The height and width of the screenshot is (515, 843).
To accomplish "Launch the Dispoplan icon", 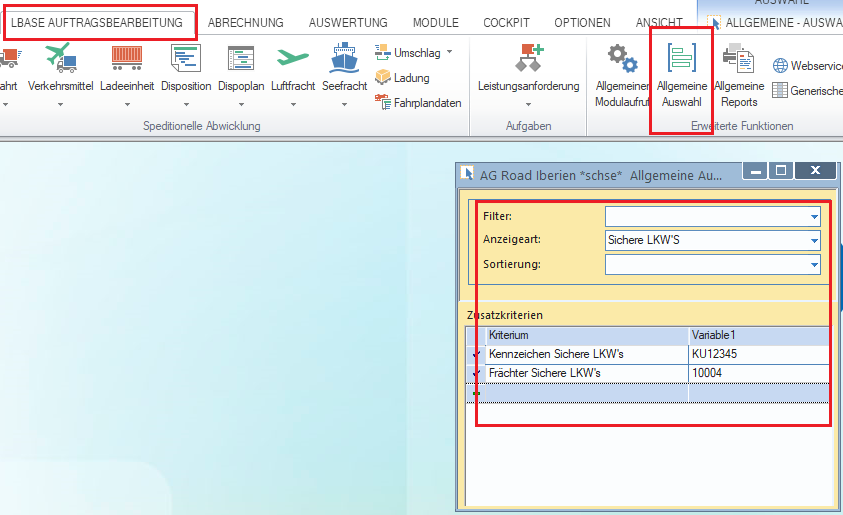I will coord(241,58).
